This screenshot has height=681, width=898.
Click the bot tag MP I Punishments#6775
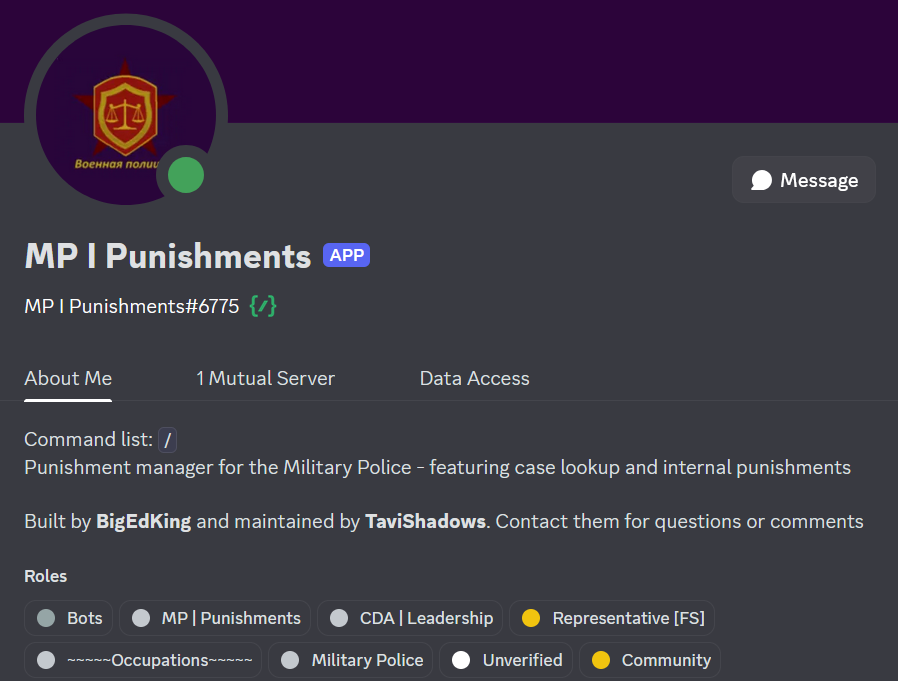click(130, 306)
